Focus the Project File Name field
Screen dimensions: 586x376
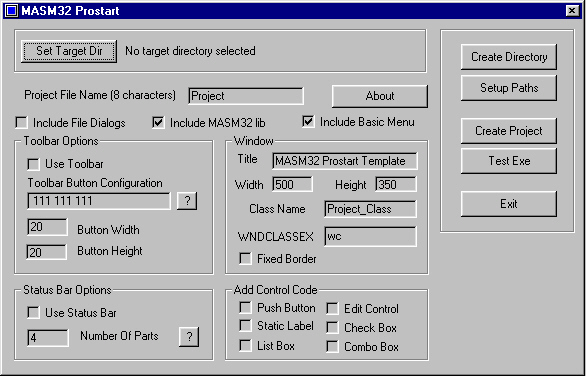(x=246, y=96)
